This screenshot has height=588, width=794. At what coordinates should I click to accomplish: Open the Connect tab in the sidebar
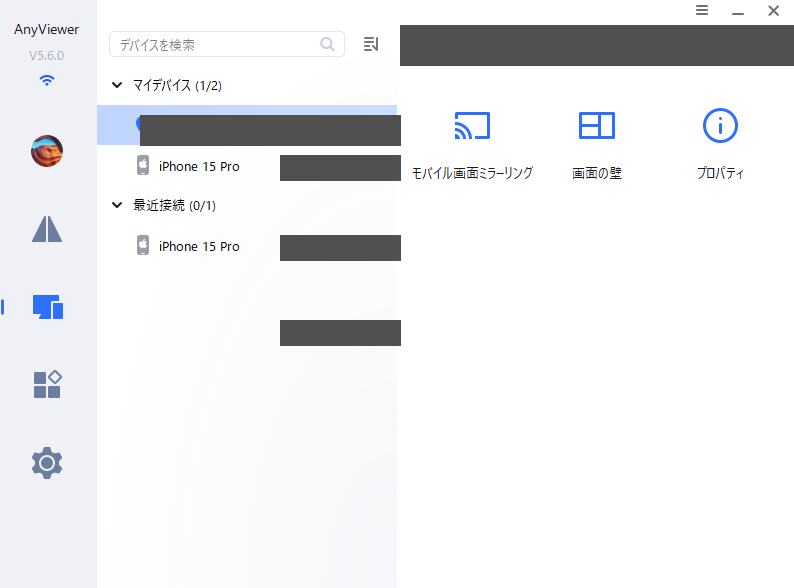47,229
